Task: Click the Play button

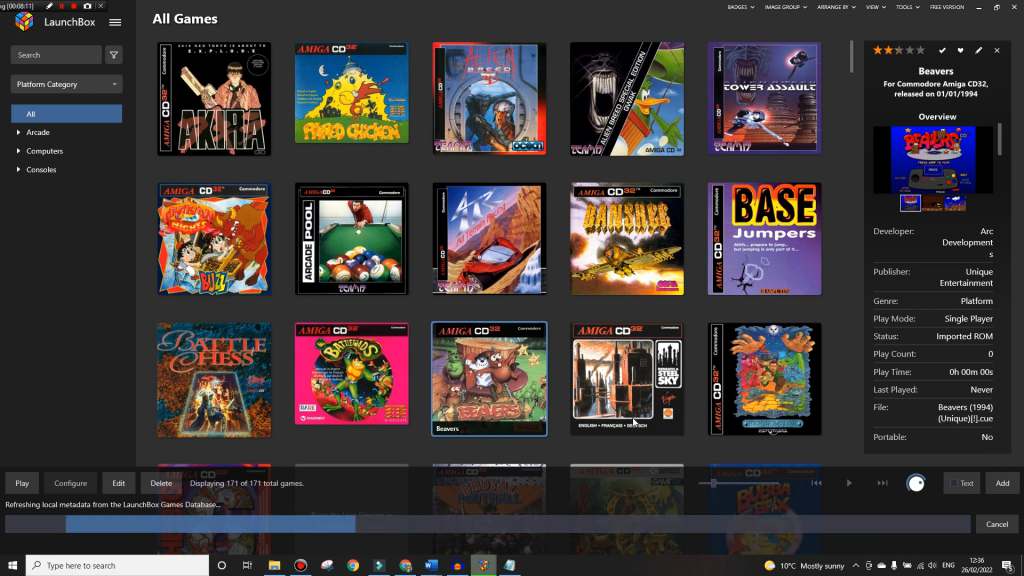Action: click(22, 483)
